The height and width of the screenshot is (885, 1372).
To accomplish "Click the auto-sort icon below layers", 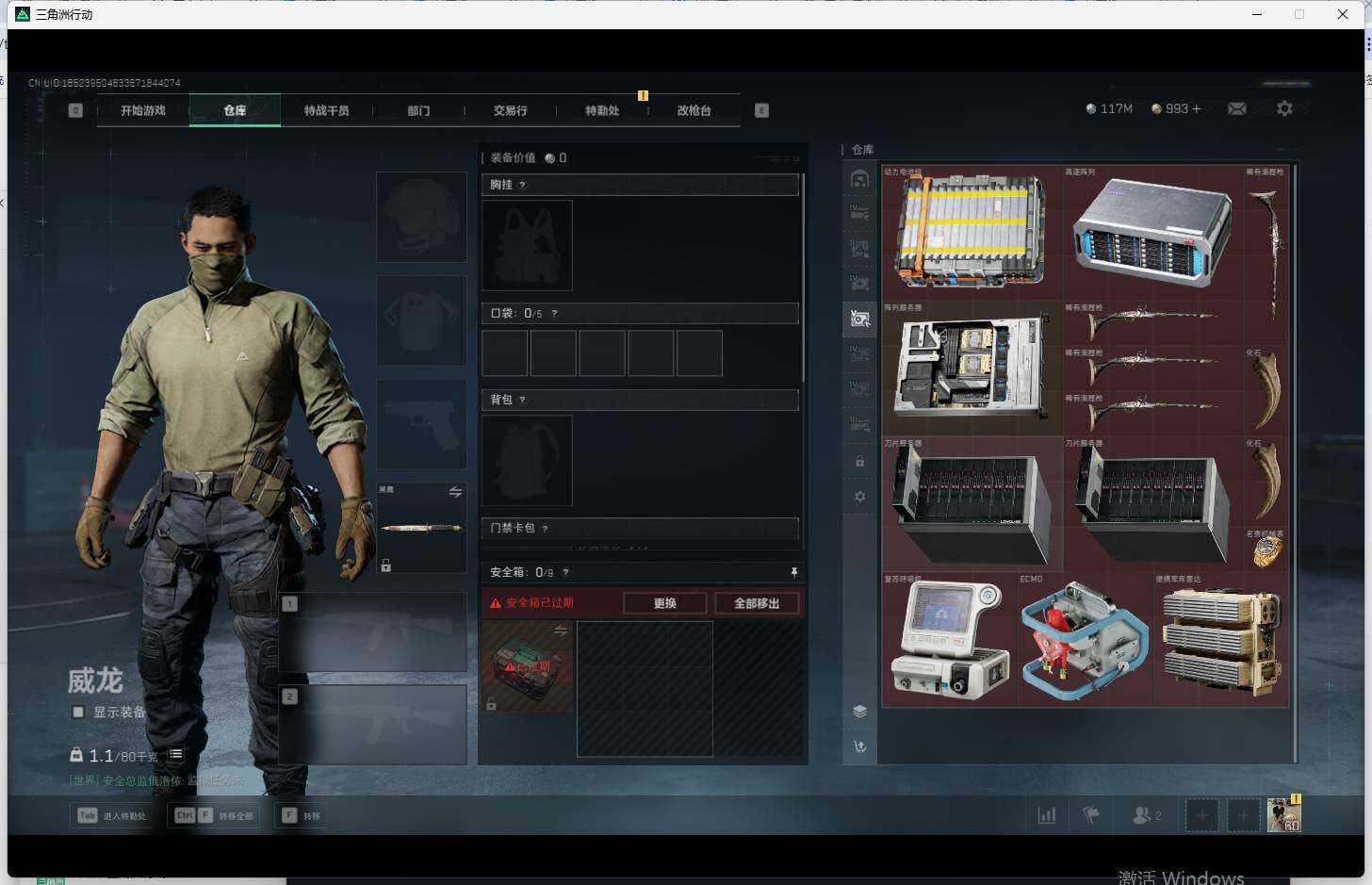I will [859, 746].
